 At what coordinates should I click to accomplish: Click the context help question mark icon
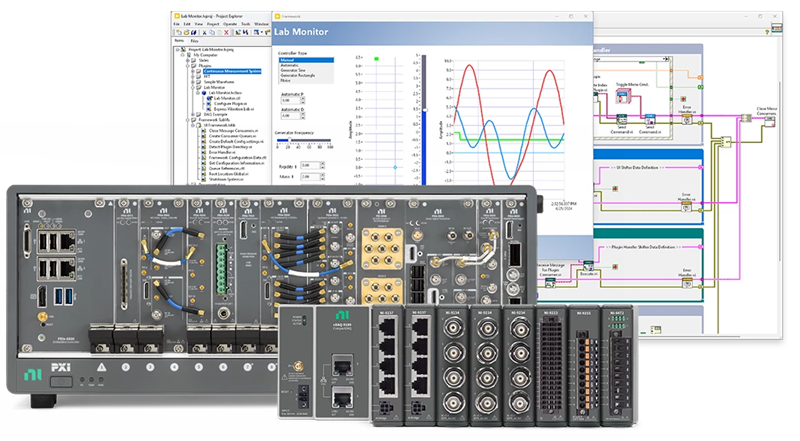click(767, 32)
